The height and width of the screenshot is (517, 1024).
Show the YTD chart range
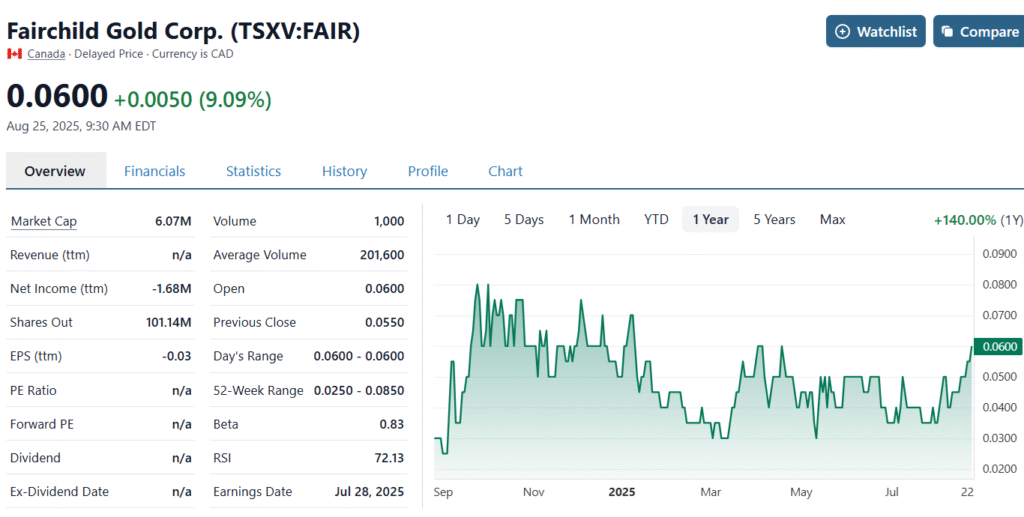pos(656,219)
